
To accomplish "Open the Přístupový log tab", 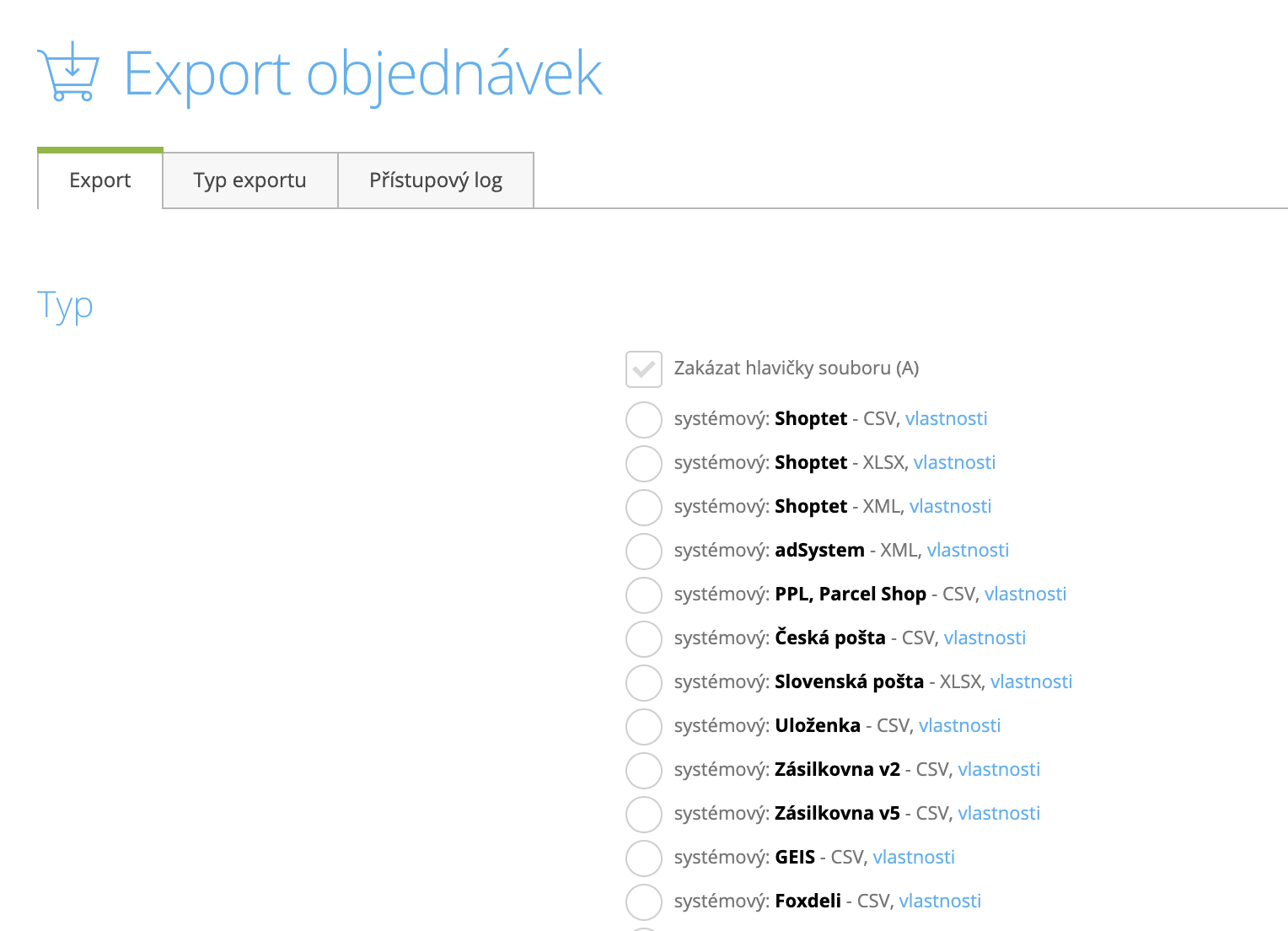I will coord(436,180).
